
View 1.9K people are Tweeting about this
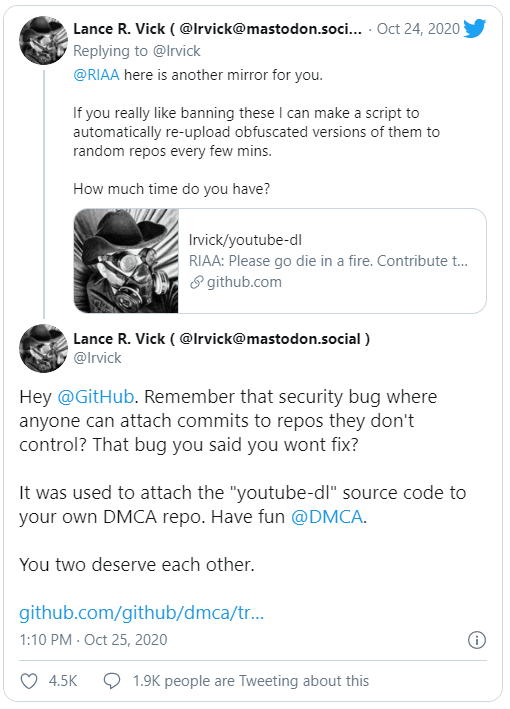pos(251,681)
